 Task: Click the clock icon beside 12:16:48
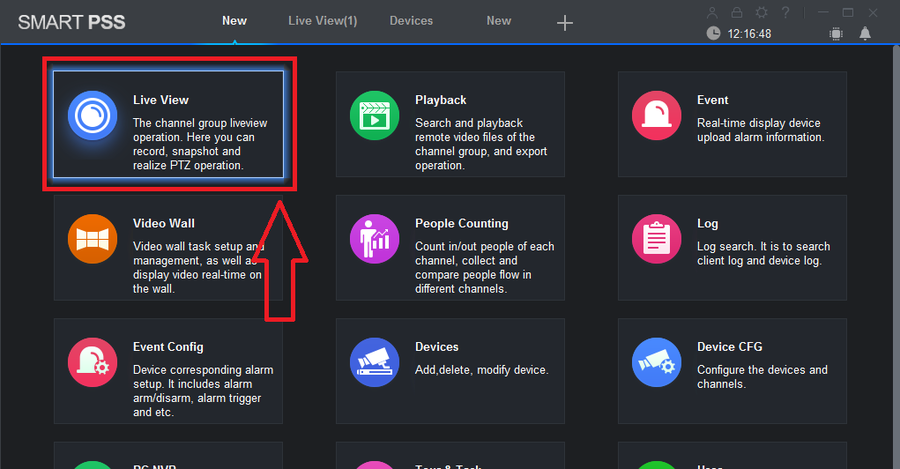[x=713, y=33]
